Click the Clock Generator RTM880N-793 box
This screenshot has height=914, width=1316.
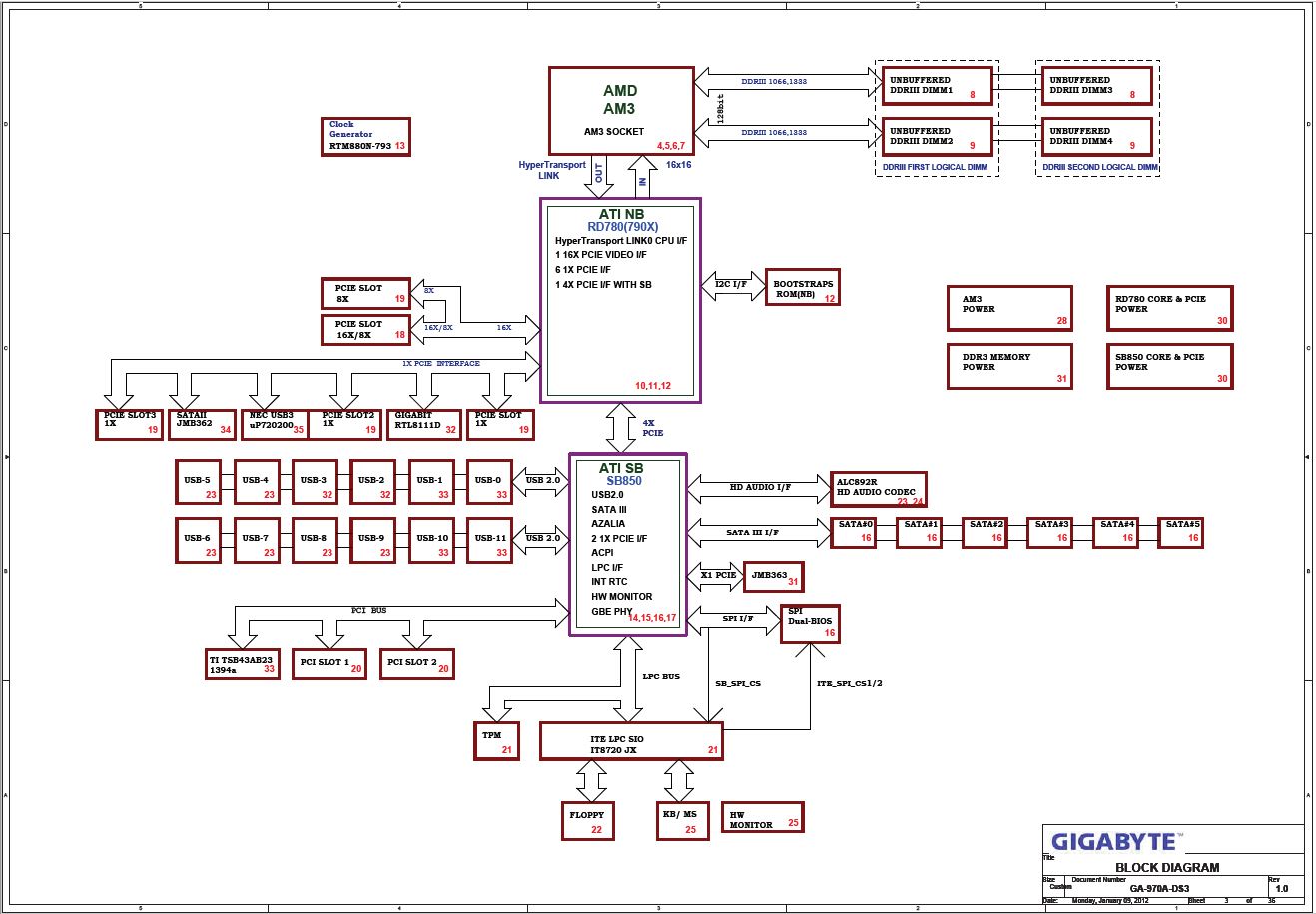pyautogui.click(x=367, y=137)
